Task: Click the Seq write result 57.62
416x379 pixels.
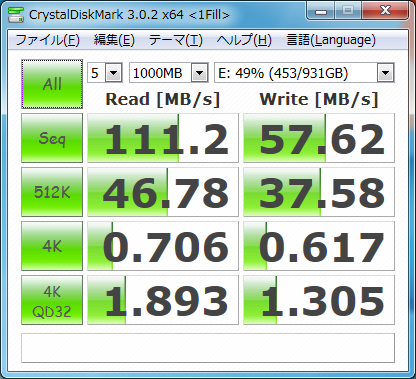Action: tap(319, 138)
